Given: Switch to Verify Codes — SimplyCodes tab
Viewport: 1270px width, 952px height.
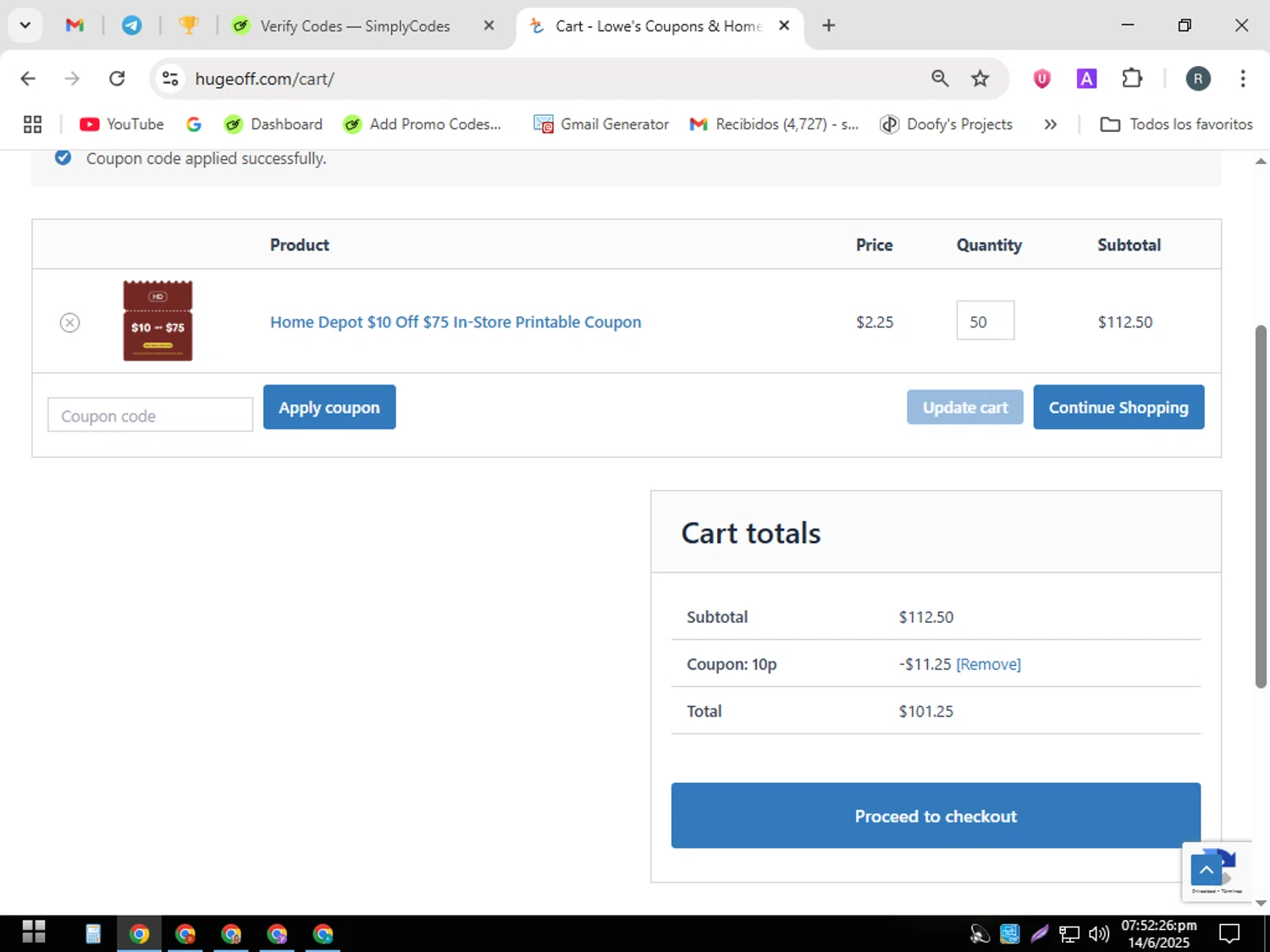Looking at the screenshot, I should click(x=356, y=26).
